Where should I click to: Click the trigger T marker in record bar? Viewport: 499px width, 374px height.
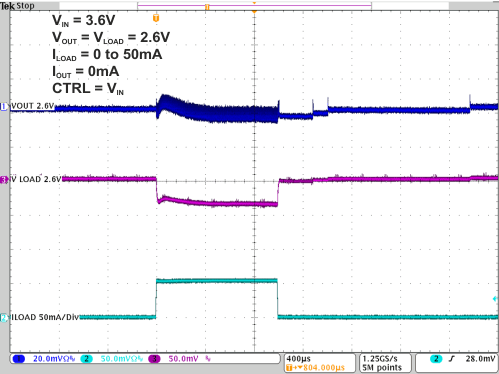coord(207,7)
